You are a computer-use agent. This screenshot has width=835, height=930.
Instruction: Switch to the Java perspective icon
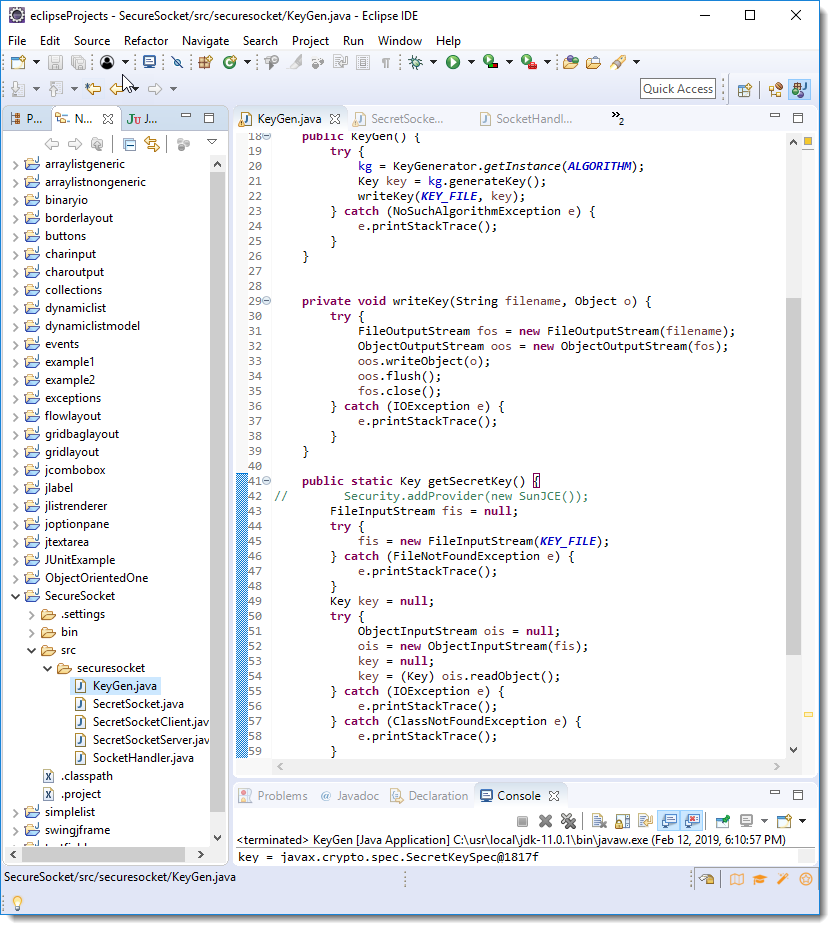(x=799, y=90)
